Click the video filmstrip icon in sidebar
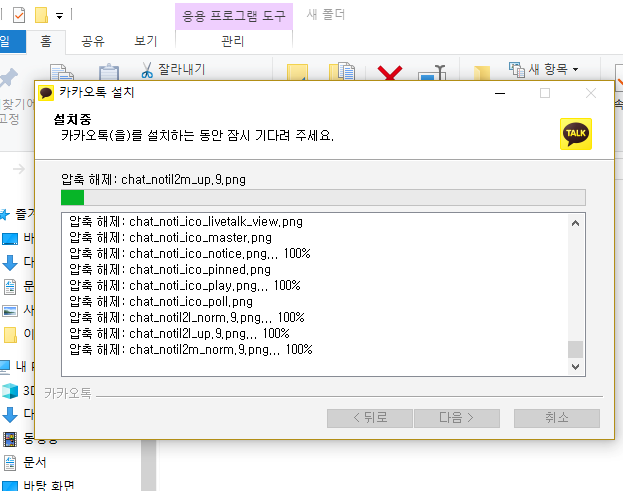The image size is (623, 491). coord(10,439)
